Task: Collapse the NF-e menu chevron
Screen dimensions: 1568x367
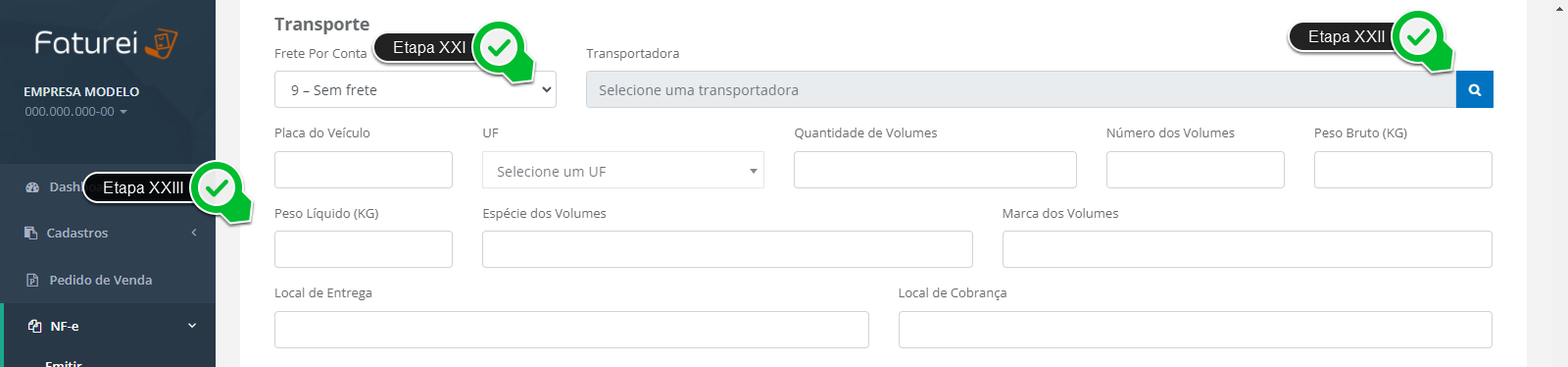Action: [192, 326]
